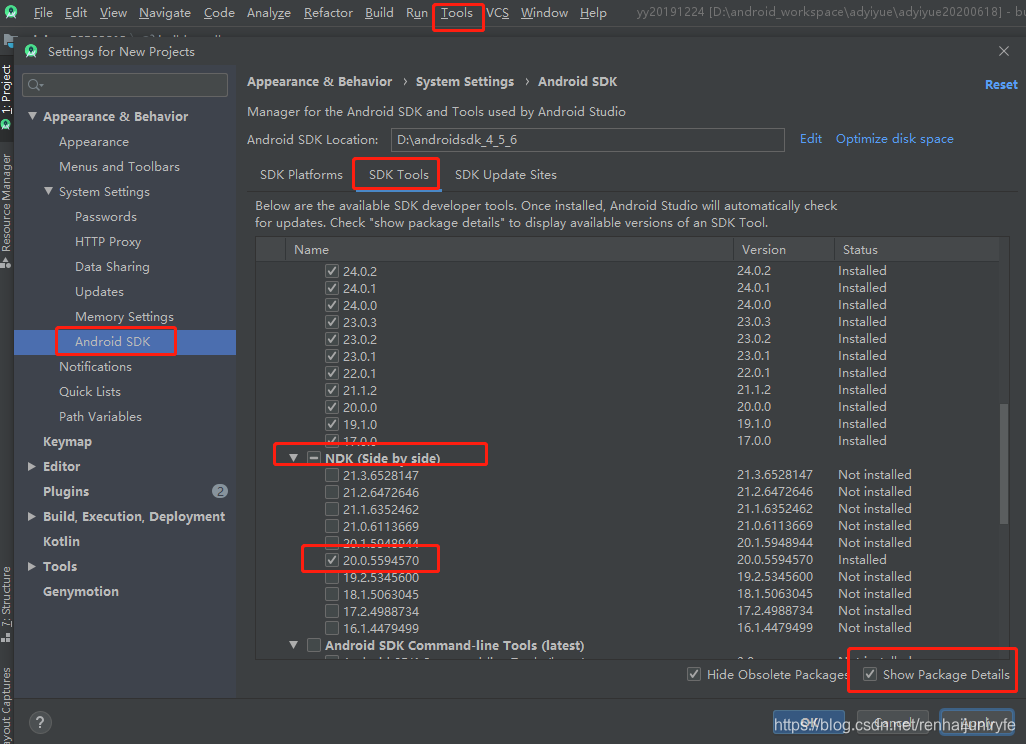Click the help question mark button
This screenshot has height=744, width=1026.
(x=40, y=722)
